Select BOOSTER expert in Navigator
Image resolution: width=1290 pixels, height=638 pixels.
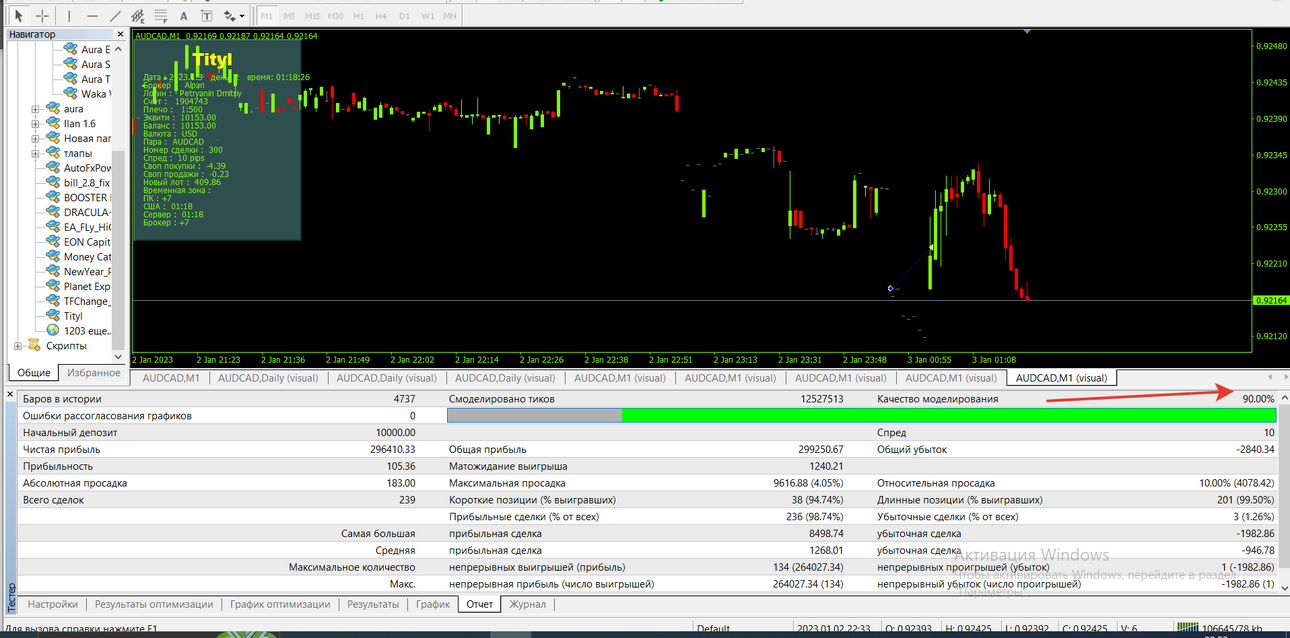click(x=87, y=198)
